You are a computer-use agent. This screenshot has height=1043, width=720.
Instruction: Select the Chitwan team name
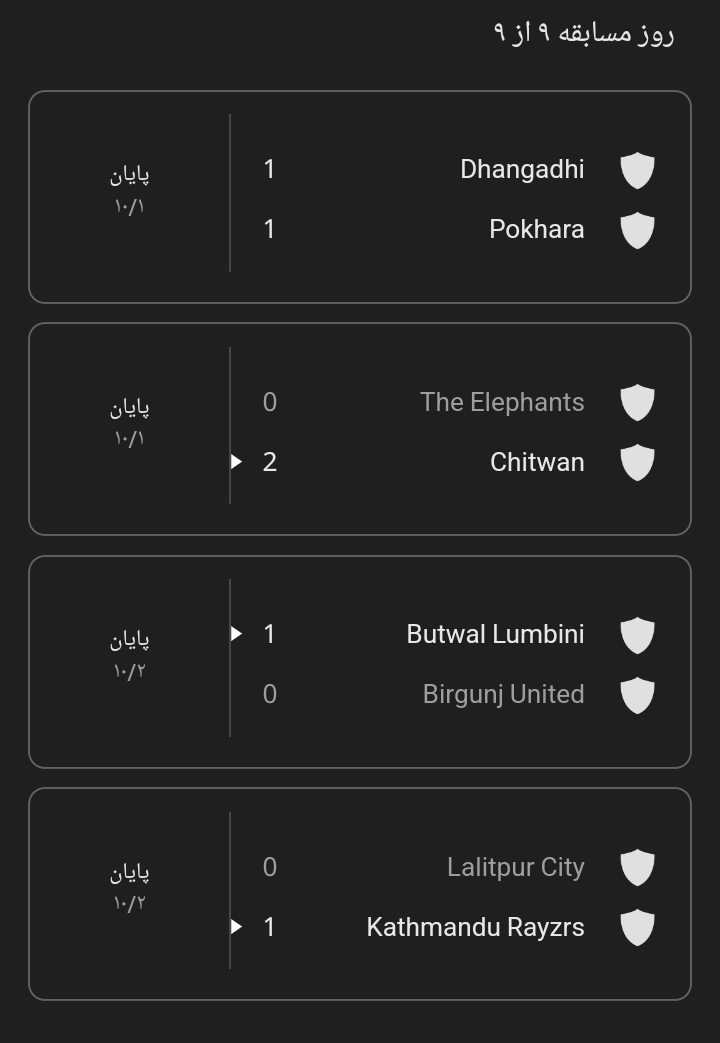click(537, 463)
